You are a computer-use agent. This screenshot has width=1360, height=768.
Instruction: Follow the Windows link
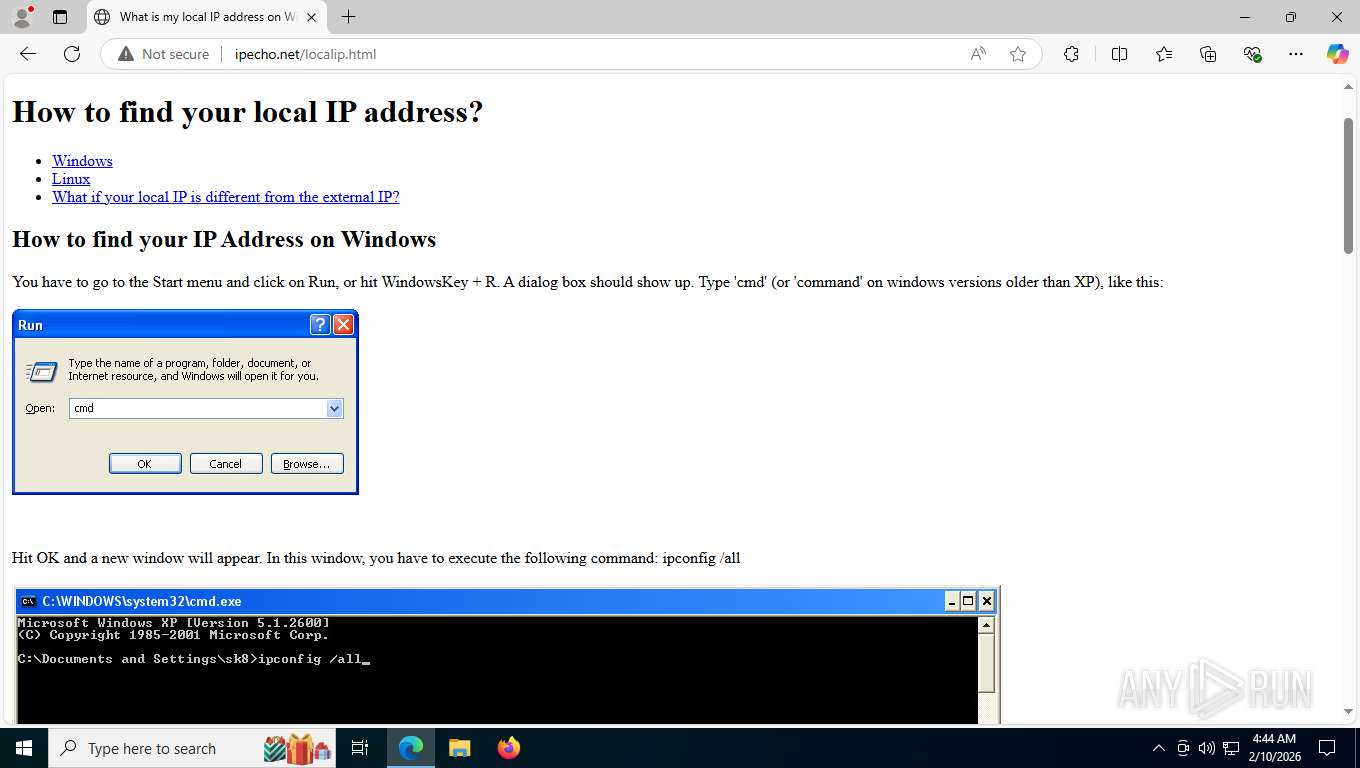click(x=82, y=161)
